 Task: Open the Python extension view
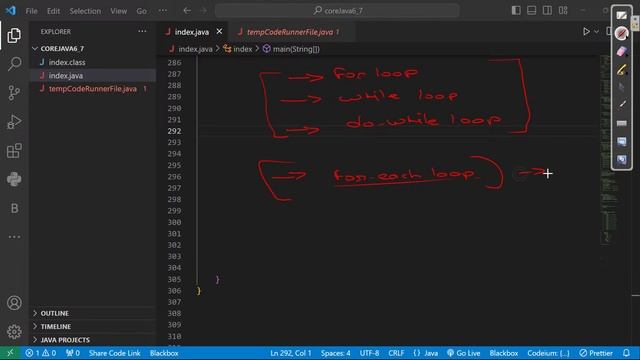(14, 179)
